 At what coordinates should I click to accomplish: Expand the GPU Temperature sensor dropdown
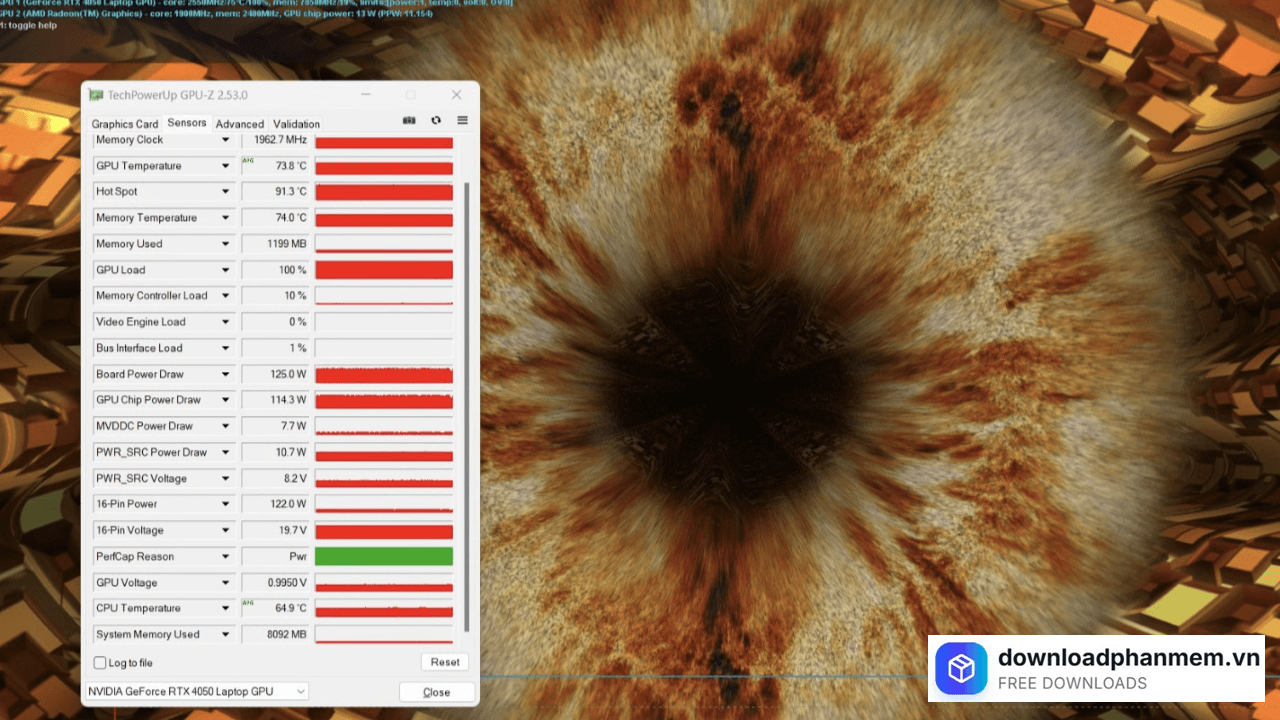click(x=225, y=166)
